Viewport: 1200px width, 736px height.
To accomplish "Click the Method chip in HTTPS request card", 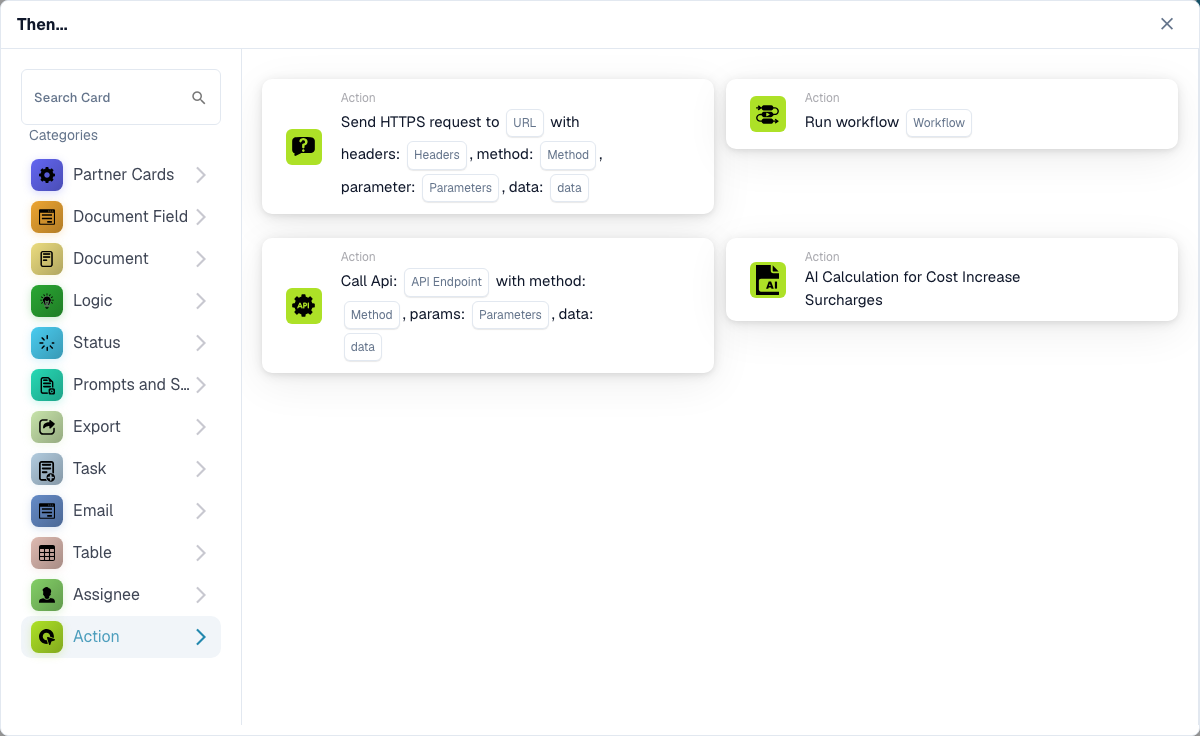I will (568, 155).
